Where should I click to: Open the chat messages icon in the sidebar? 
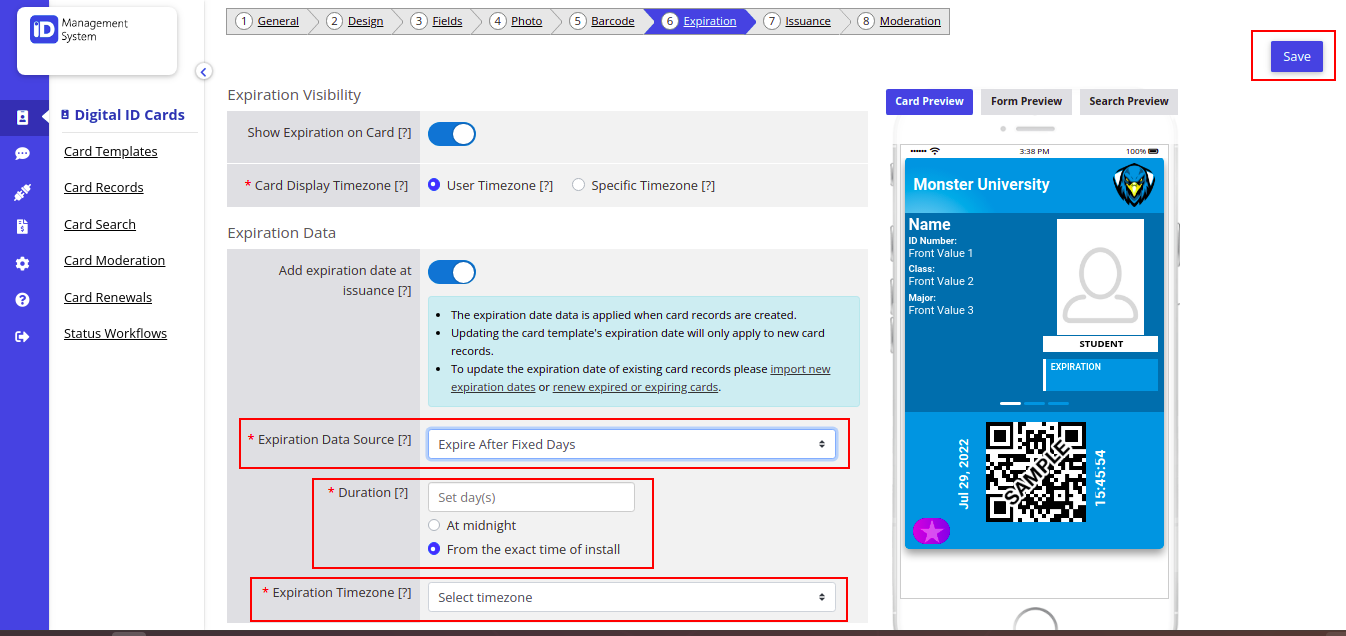24,153
